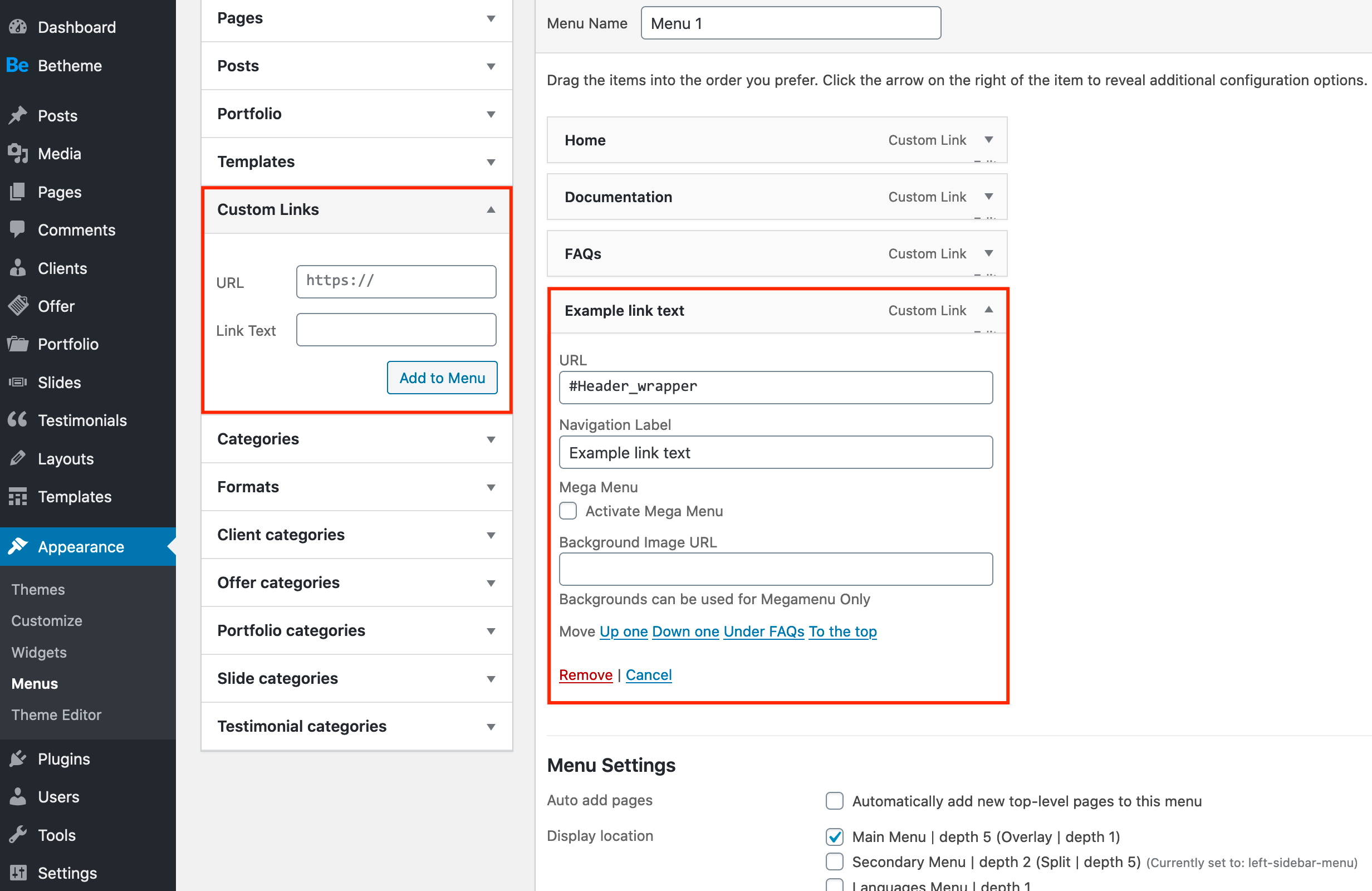1372x891 pixels.
Task: Enable the Activate Mega Menu checkbox
Action: [568, 511]
